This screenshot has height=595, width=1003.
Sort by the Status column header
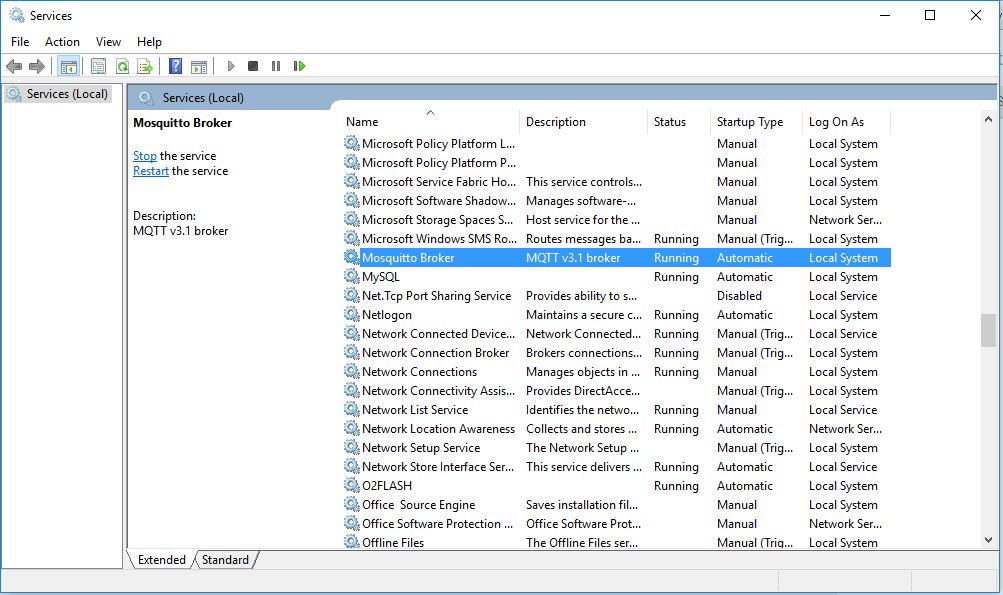coord(670,122)
